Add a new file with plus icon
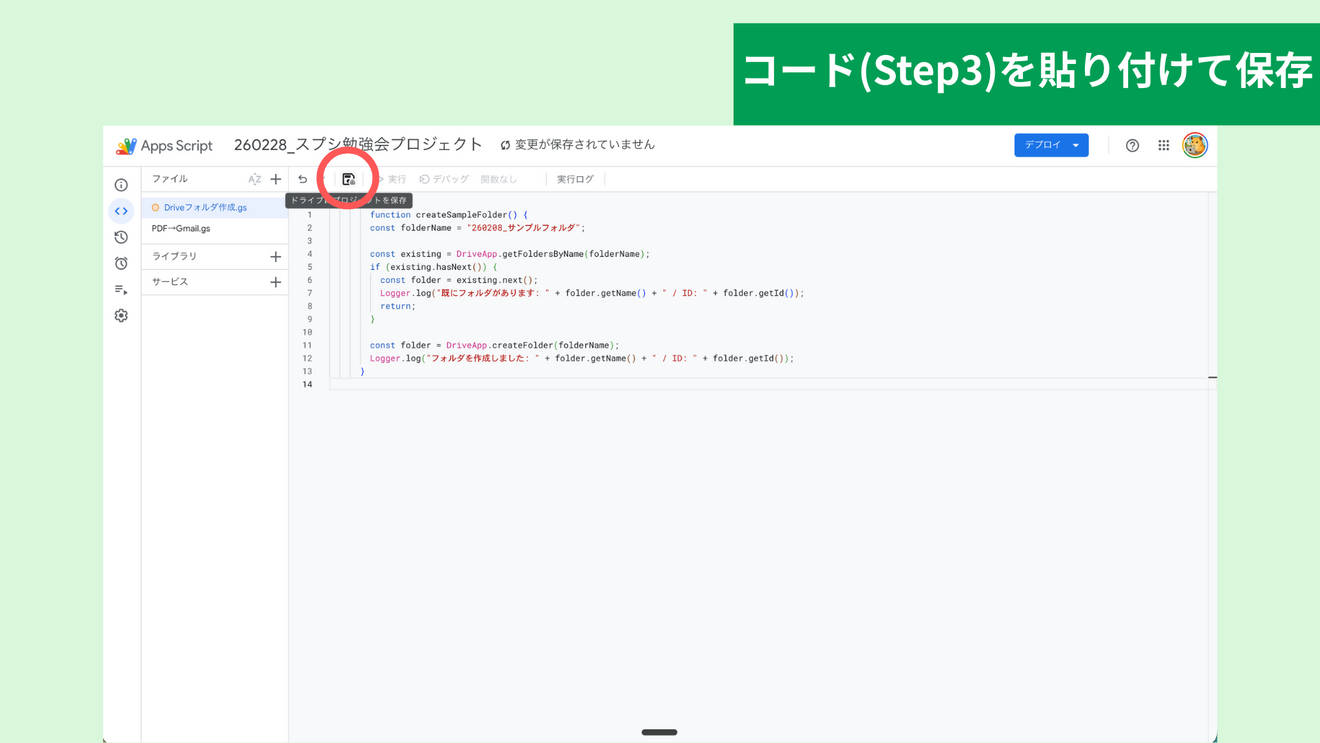The height and width of the screenshot is (743, 1320). click(276, 179)
